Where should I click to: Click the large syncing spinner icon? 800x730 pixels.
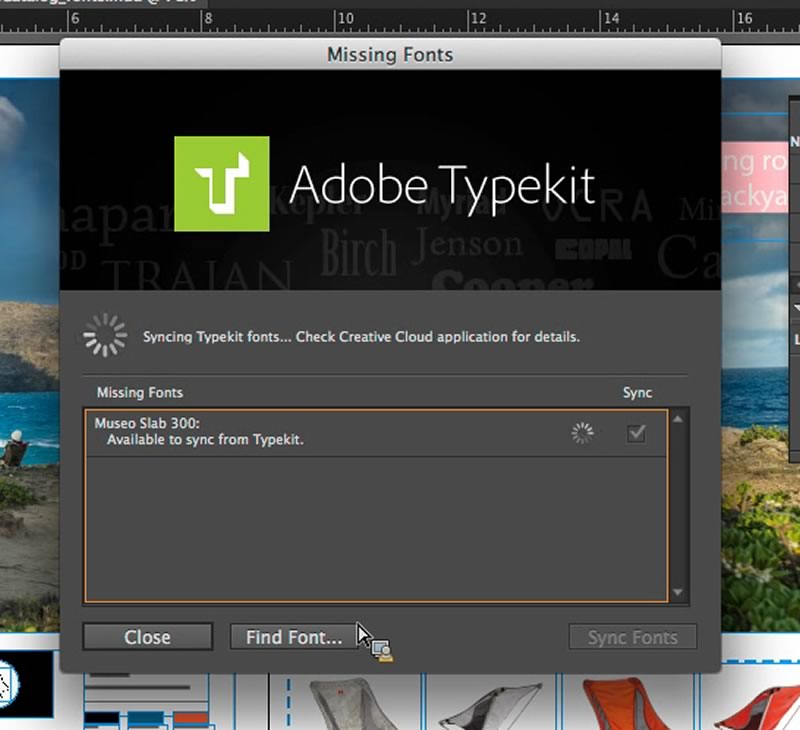pos(105,335)
